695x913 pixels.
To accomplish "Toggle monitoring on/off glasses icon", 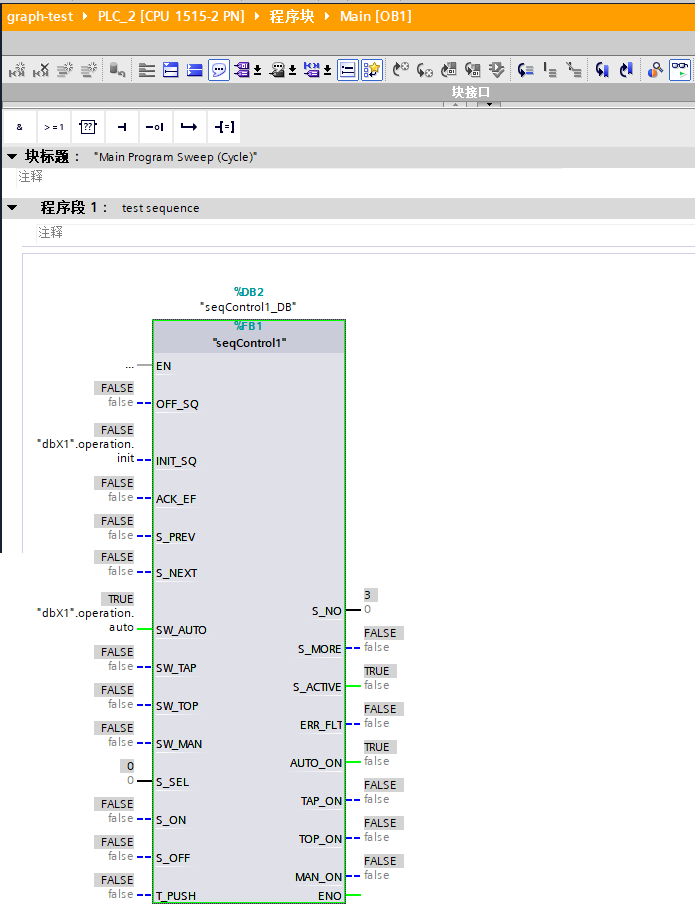I will point(680,70).
